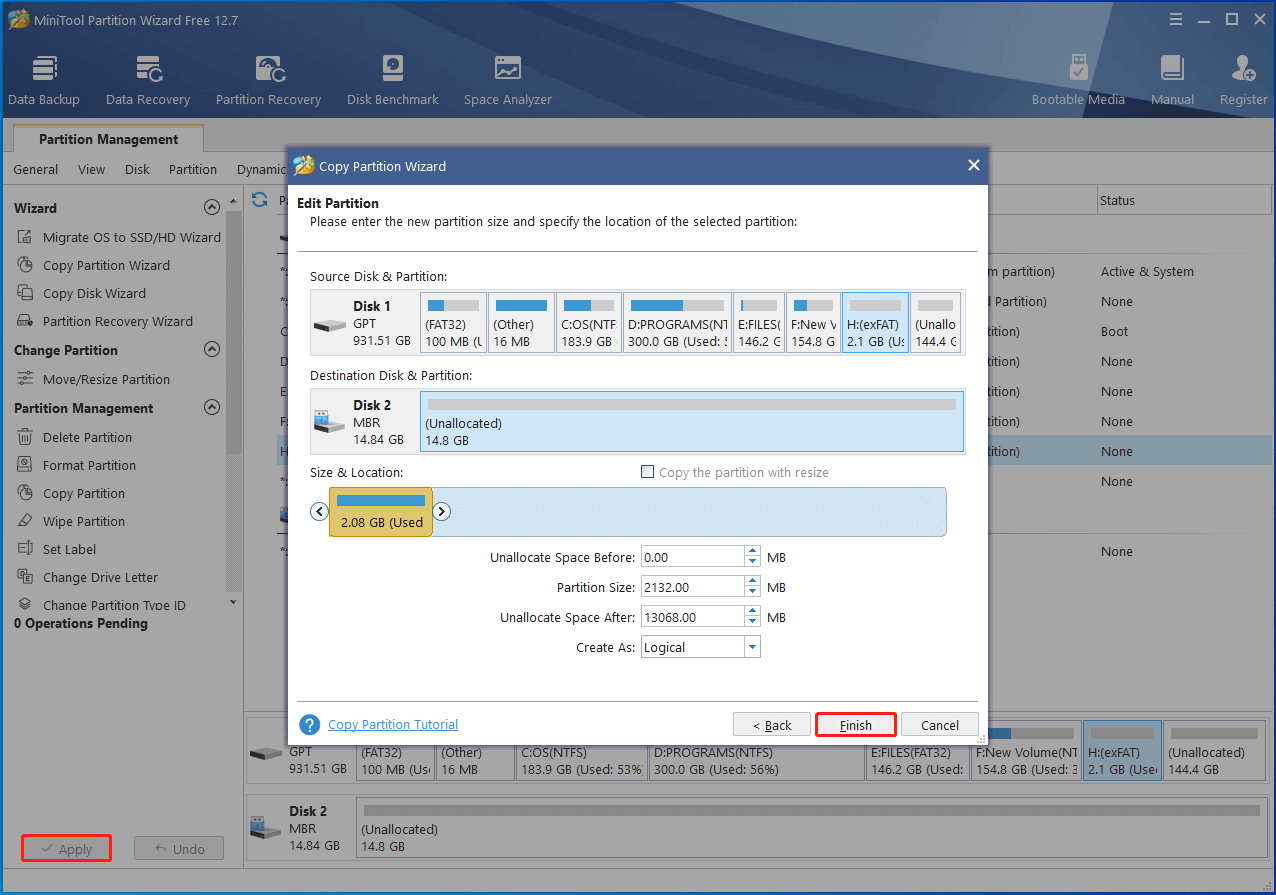The image size is (1276, 895).
Task: Close the Copy Partition Wizard dialog
Action: (973, 166)
